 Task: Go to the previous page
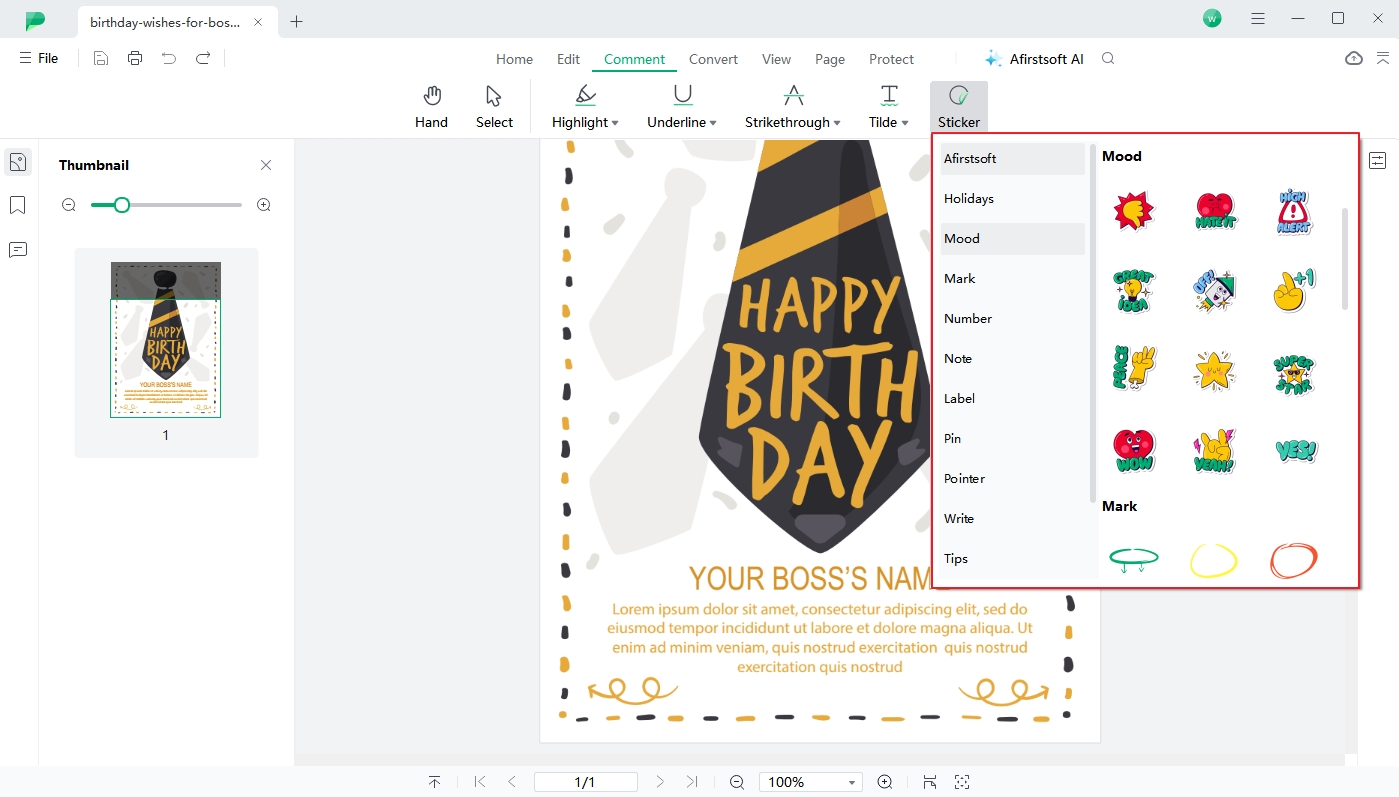(x=512, y=782)
